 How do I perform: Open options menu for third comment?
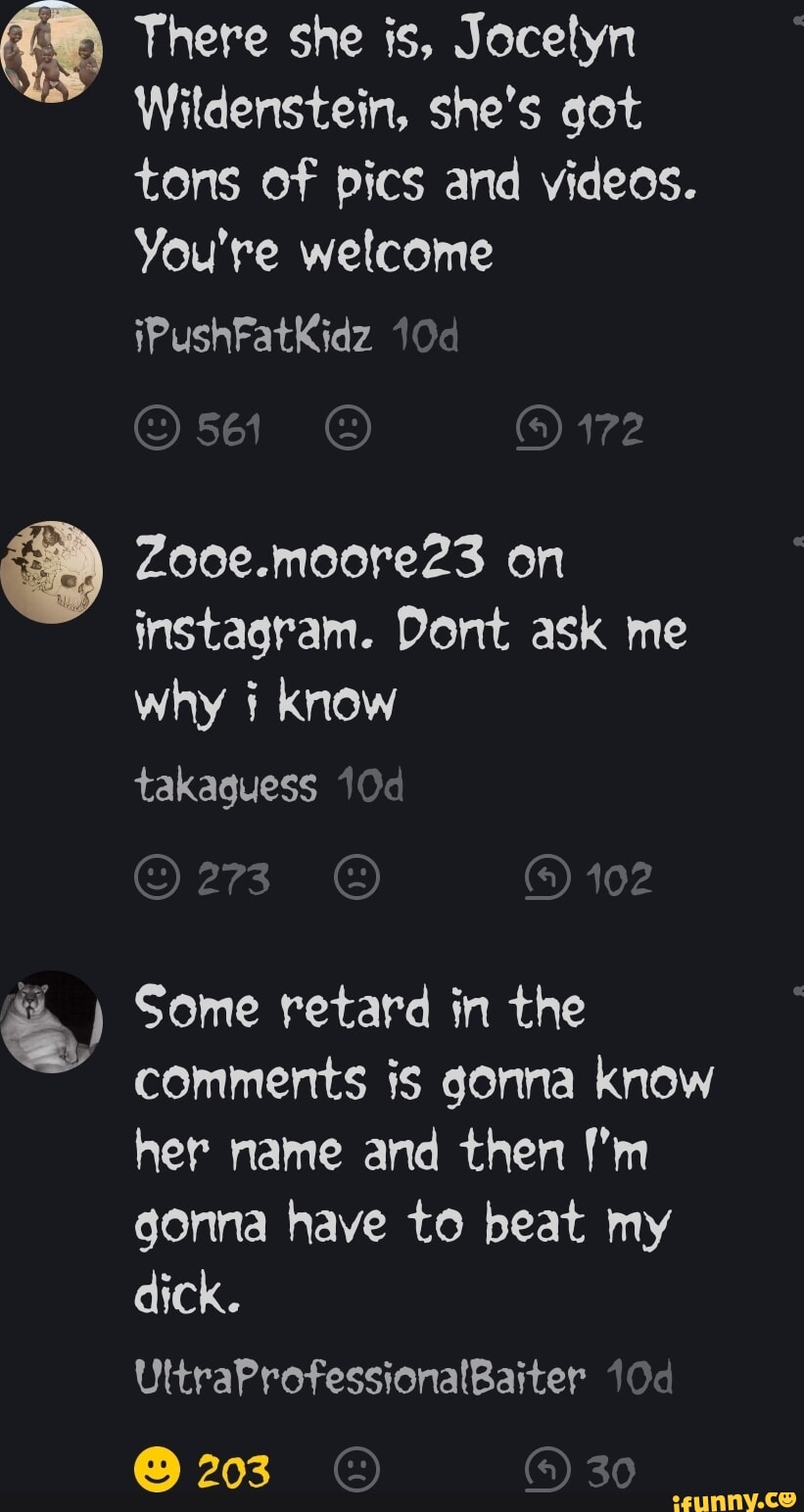799,990
